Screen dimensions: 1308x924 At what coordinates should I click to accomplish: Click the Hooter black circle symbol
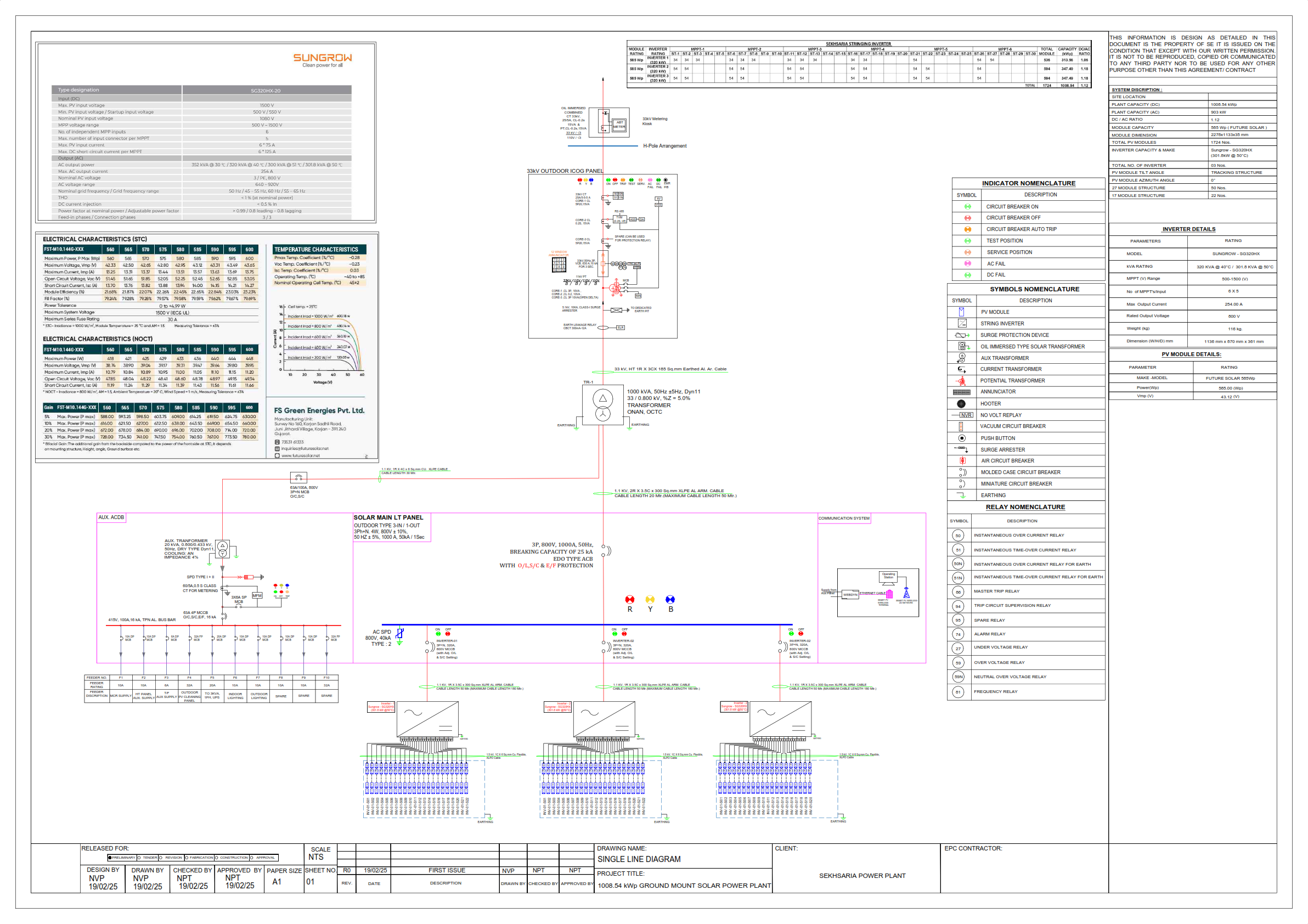[961, 403]
